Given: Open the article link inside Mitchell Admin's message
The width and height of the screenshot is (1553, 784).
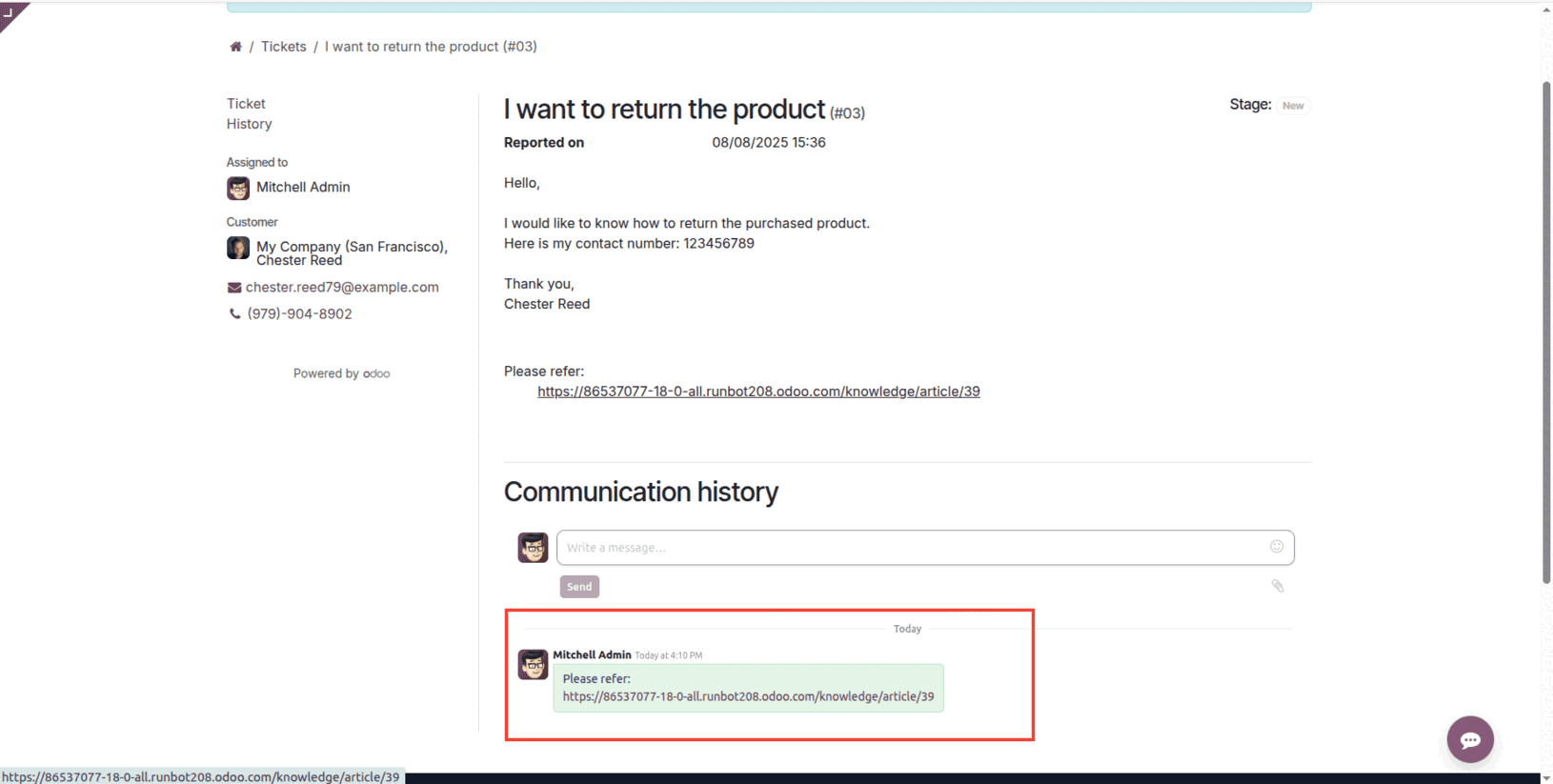Looking at the screenshot, I should coord(748,696).
